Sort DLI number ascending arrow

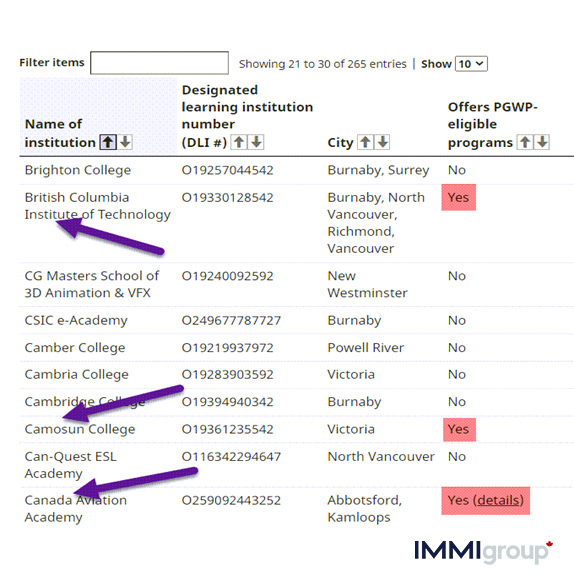point(239,142)
